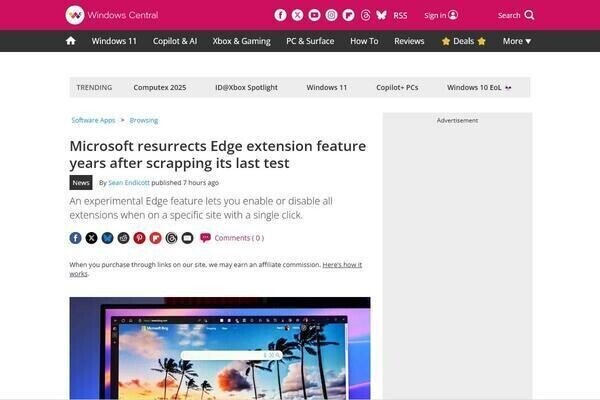The width and height of the screenshot is (600, 400).
Task: Open the Threads profile in the header
Action: tap(365, 15)
